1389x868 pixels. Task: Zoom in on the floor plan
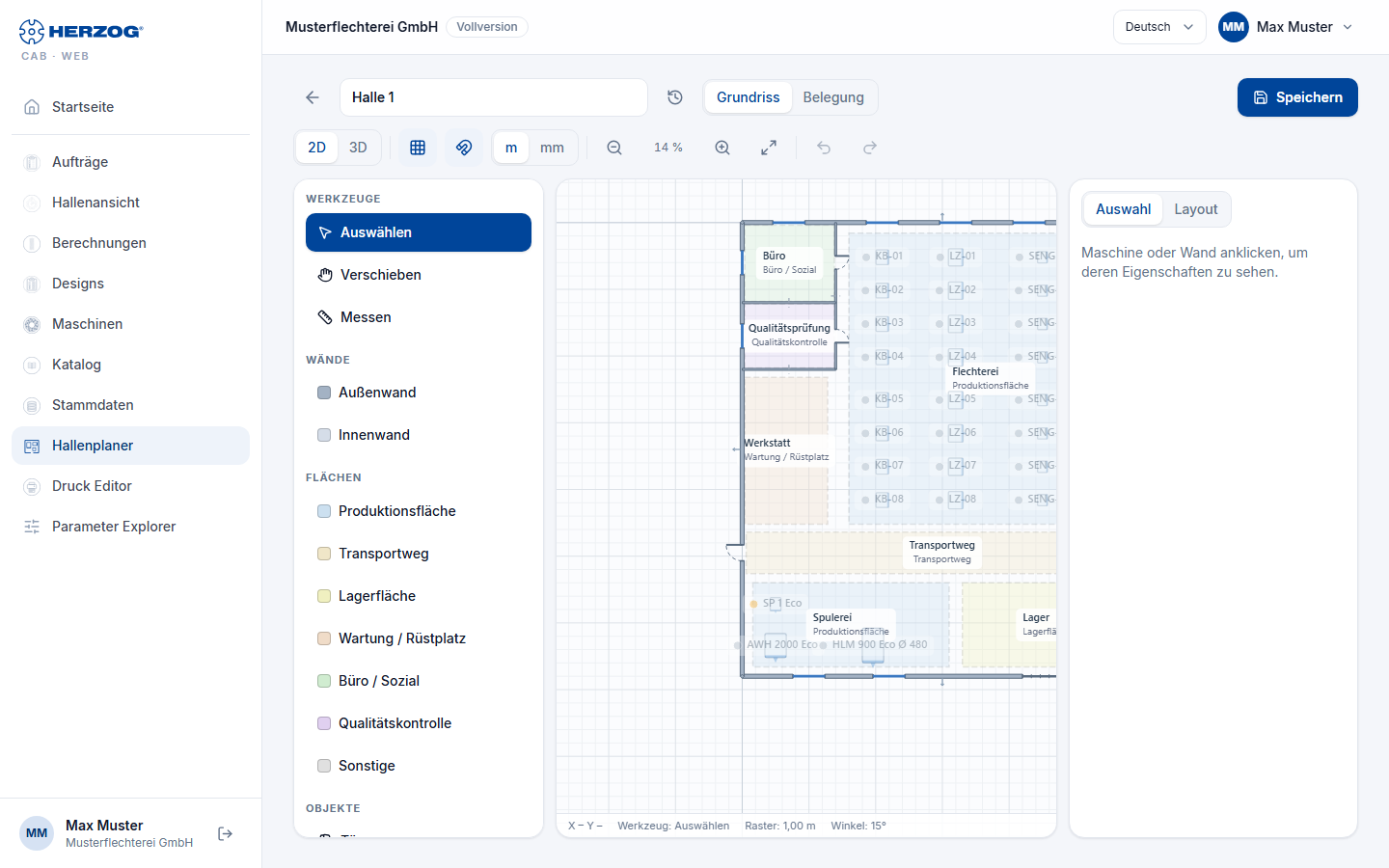pyautogui.click(x=722, y=148)
